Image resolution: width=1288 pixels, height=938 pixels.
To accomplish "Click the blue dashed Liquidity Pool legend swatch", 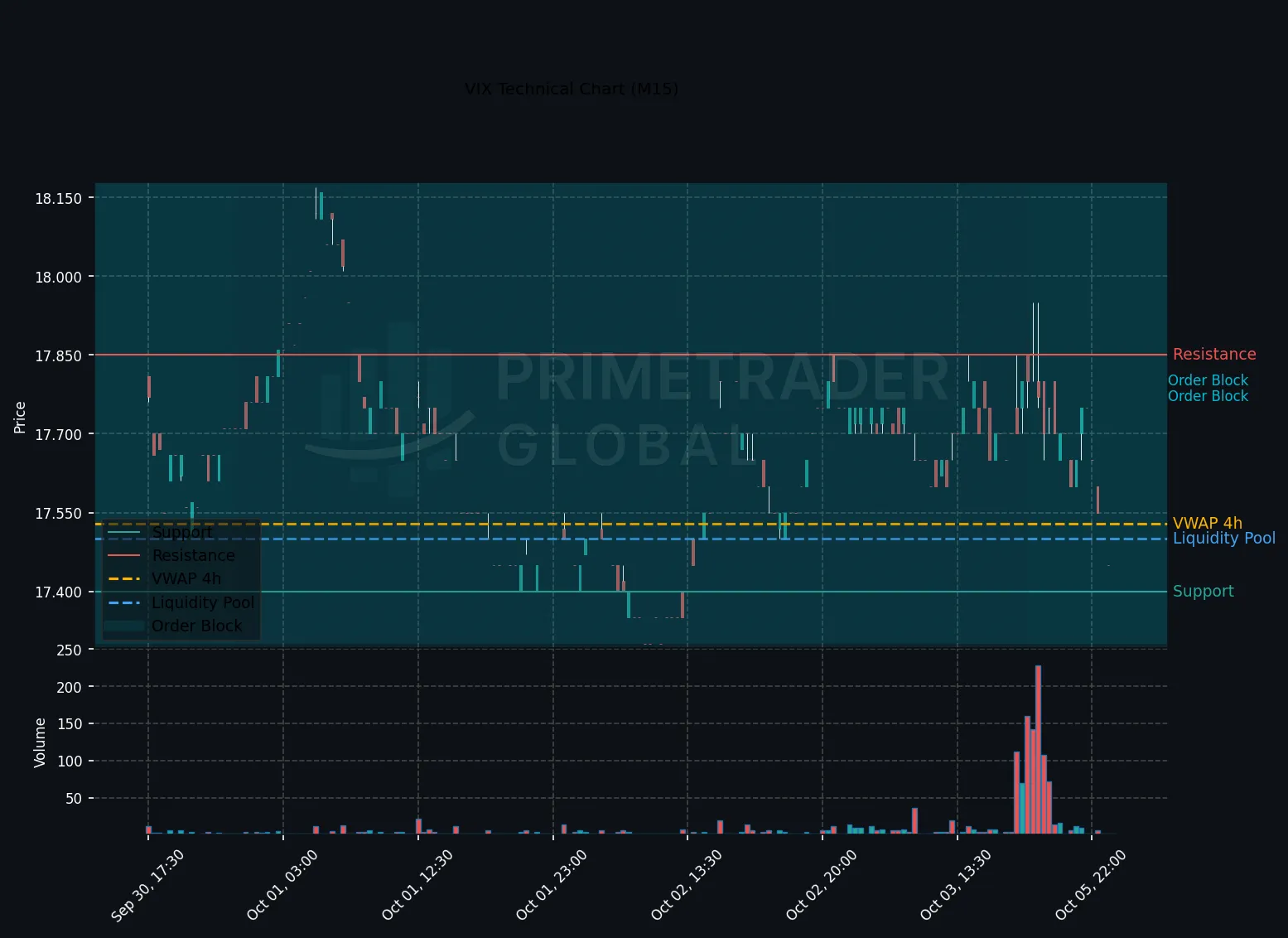I will pyautogui.click(x=124, y=602).
